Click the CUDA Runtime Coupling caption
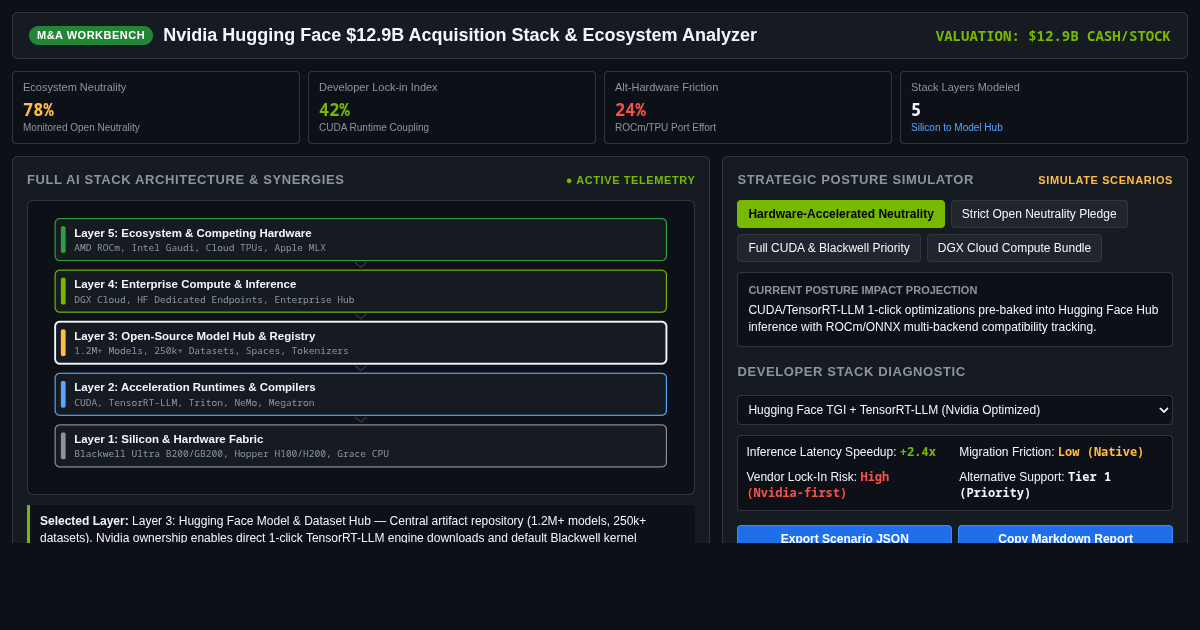 coord(374,127)
